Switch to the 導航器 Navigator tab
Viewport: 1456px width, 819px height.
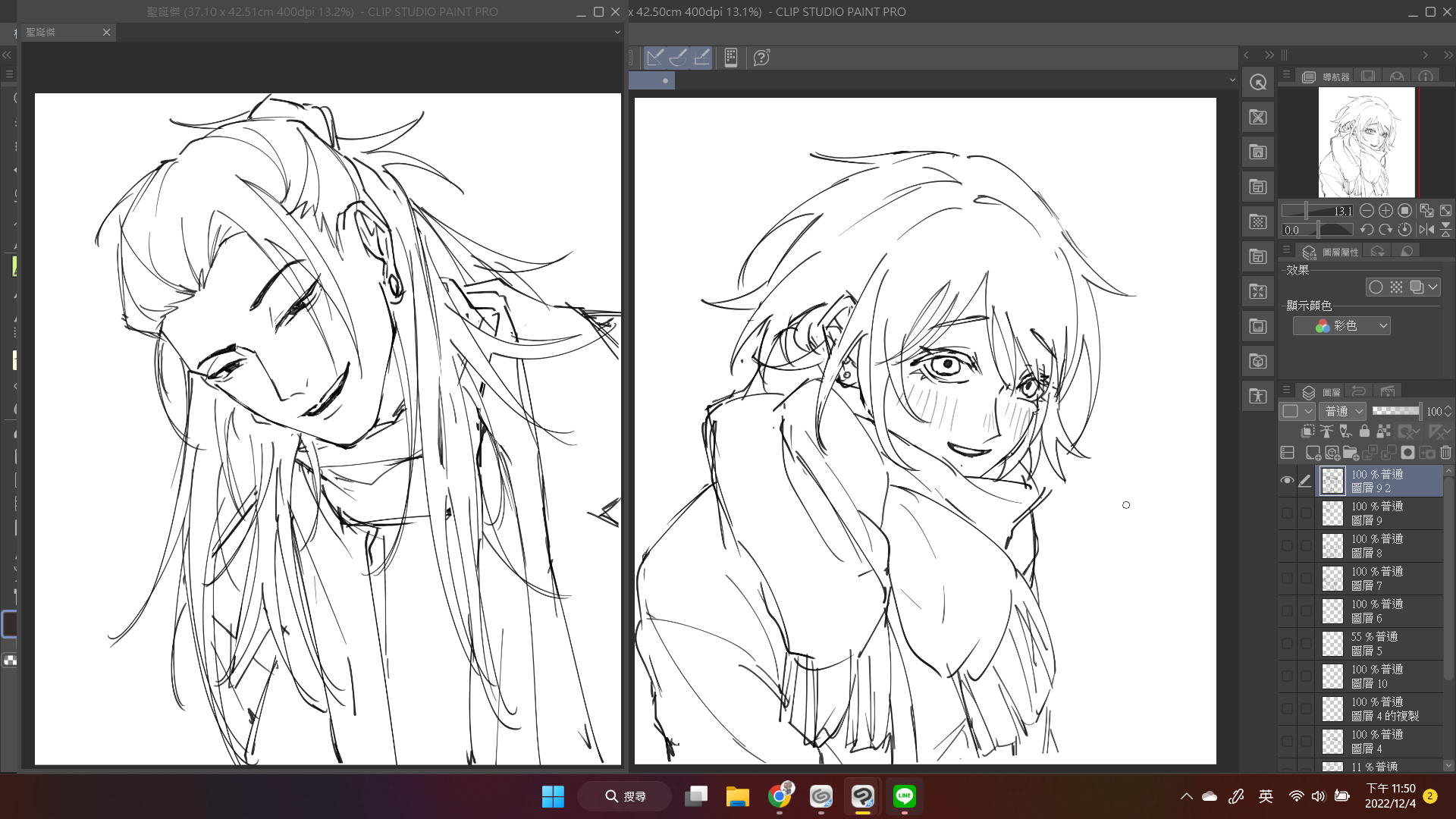tap(1326, 77)
